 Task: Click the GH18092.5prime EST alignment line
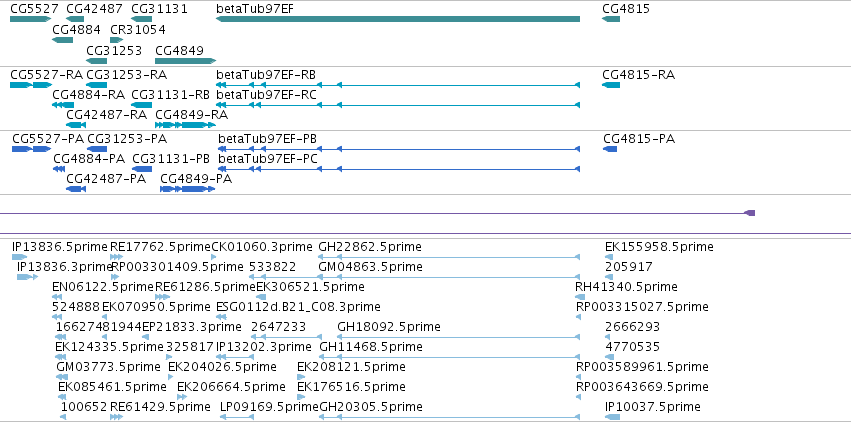pyautogui.click(x=459, y=337)
